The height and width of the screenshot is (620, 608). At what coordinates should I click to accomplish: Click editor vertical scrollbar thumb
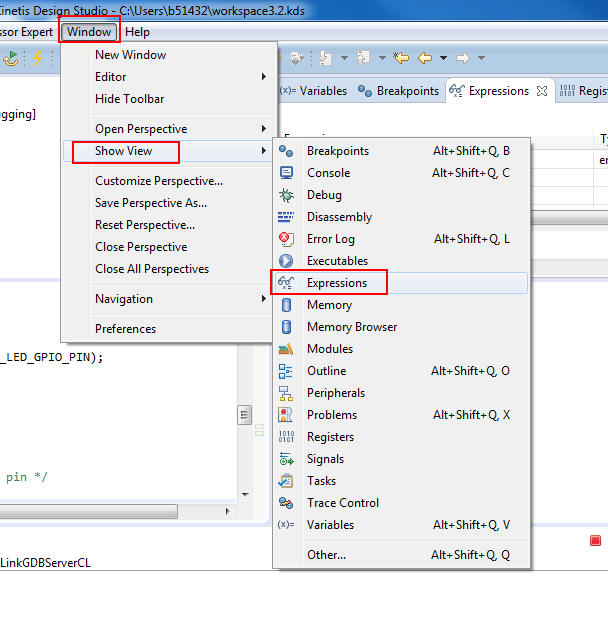pyautogui.click(x=244, y=415)
